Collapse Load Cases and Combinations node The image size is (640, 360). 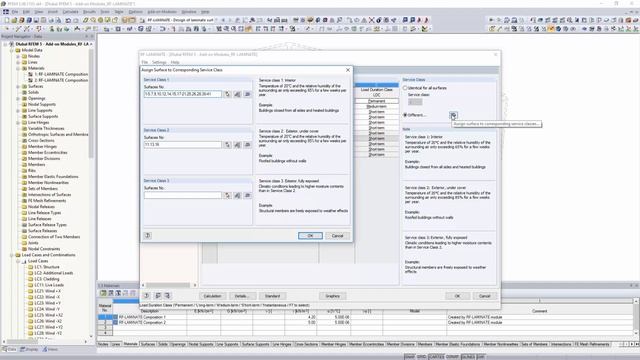pos(12,255)
